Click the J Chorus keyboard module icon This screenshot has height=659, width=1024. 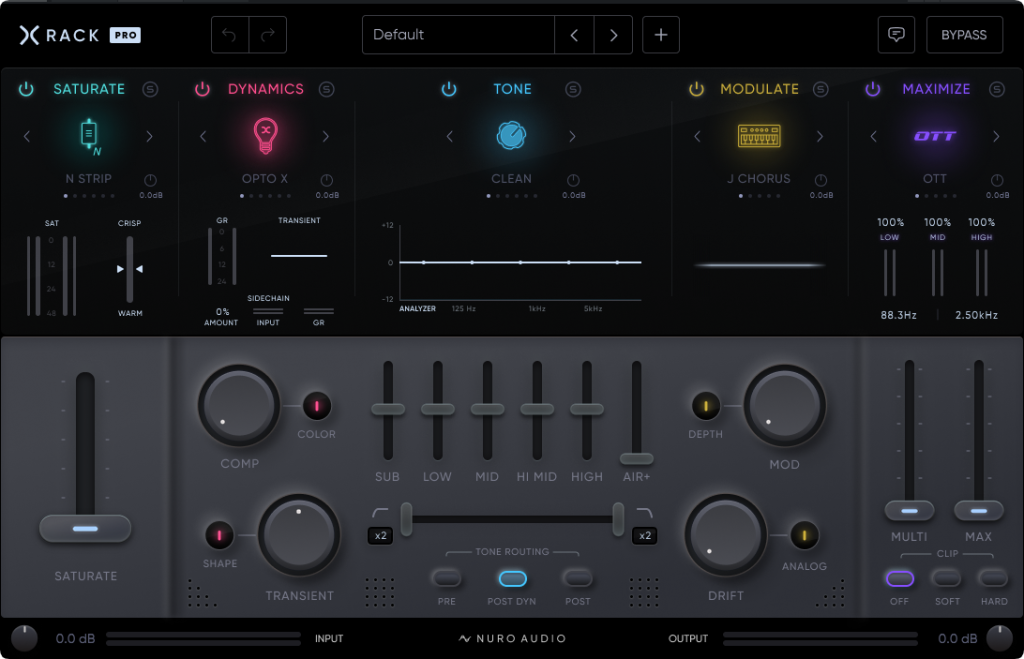[759, 136]
